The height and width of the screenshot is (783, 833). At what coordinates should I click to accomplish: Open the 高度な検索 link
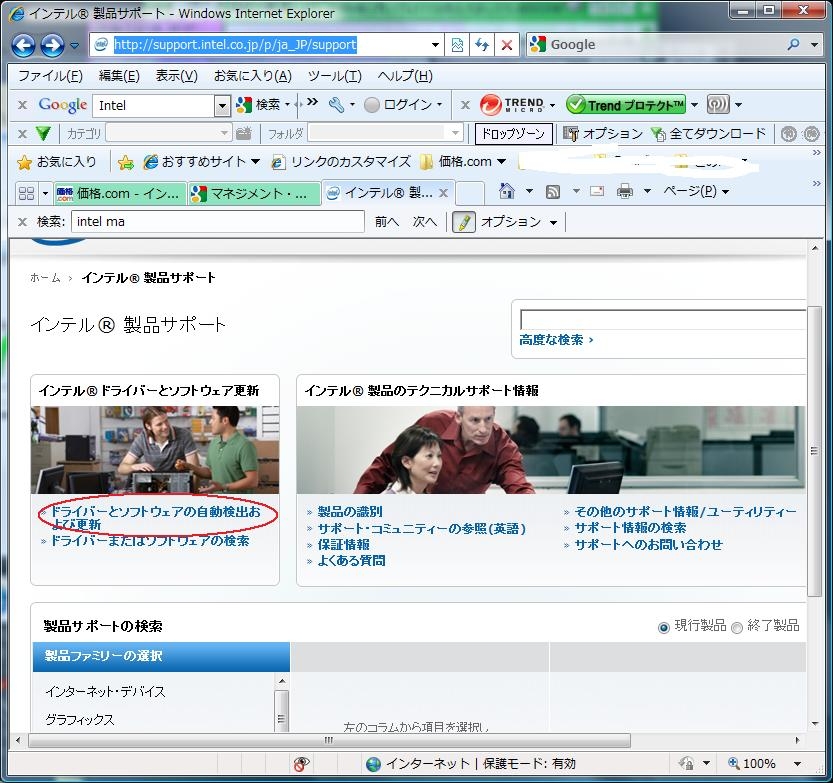pyautogui.click(x=556, y=340)
